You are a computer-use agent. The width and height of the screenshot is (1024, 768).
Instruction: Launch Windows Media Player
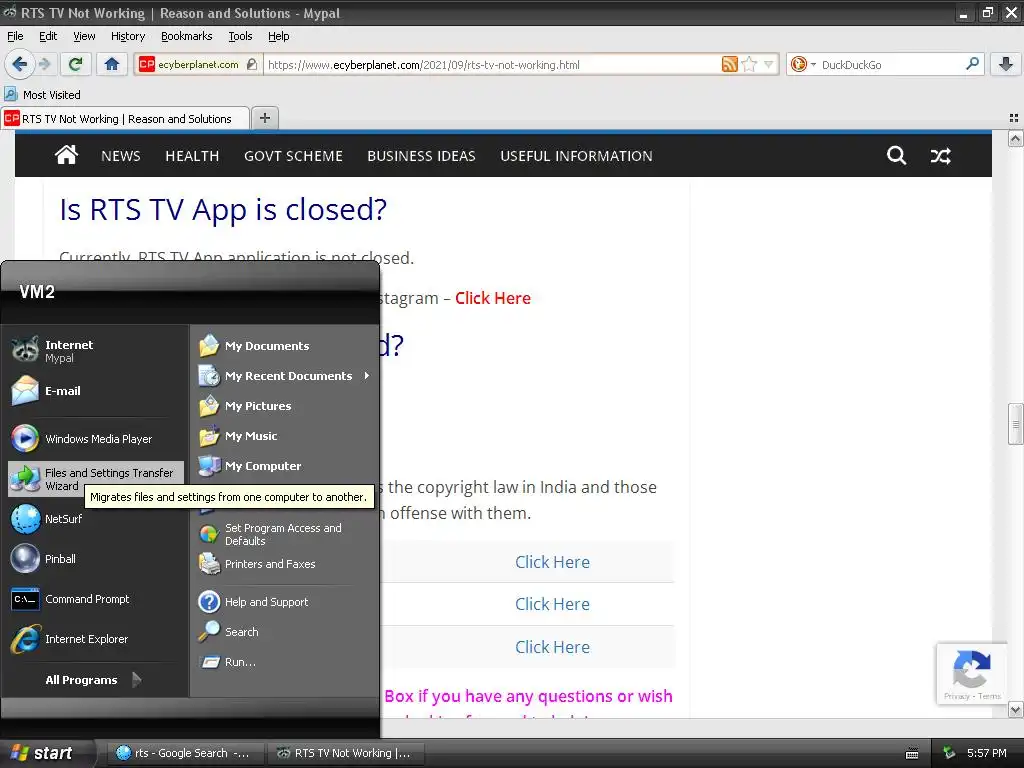(x=97, y=439)
